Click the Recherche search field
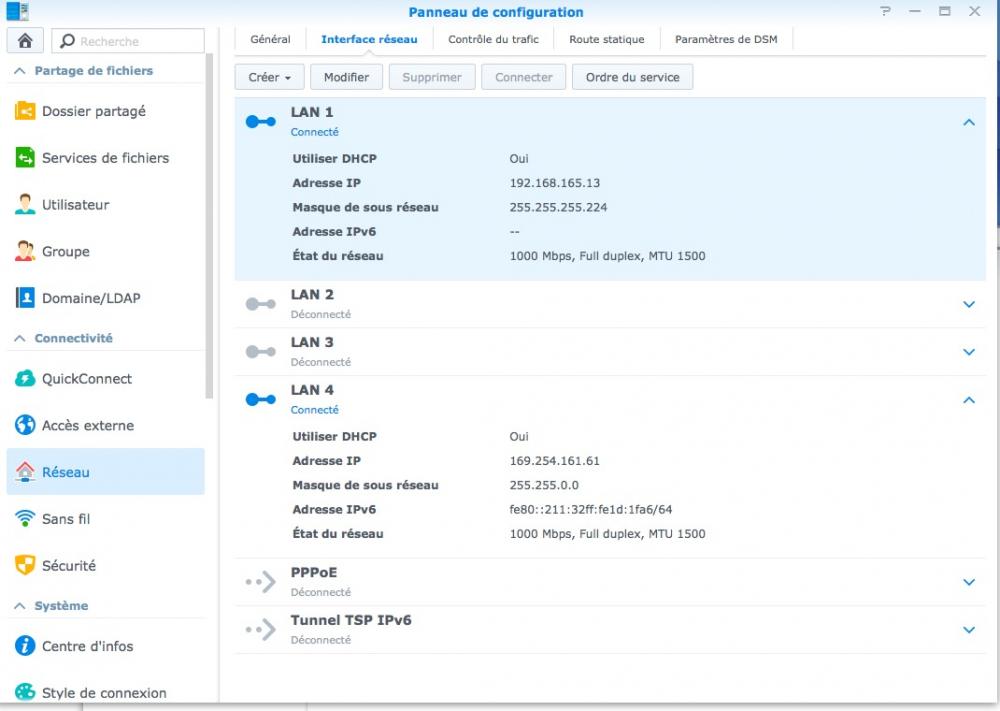 [x=135, y=41]
